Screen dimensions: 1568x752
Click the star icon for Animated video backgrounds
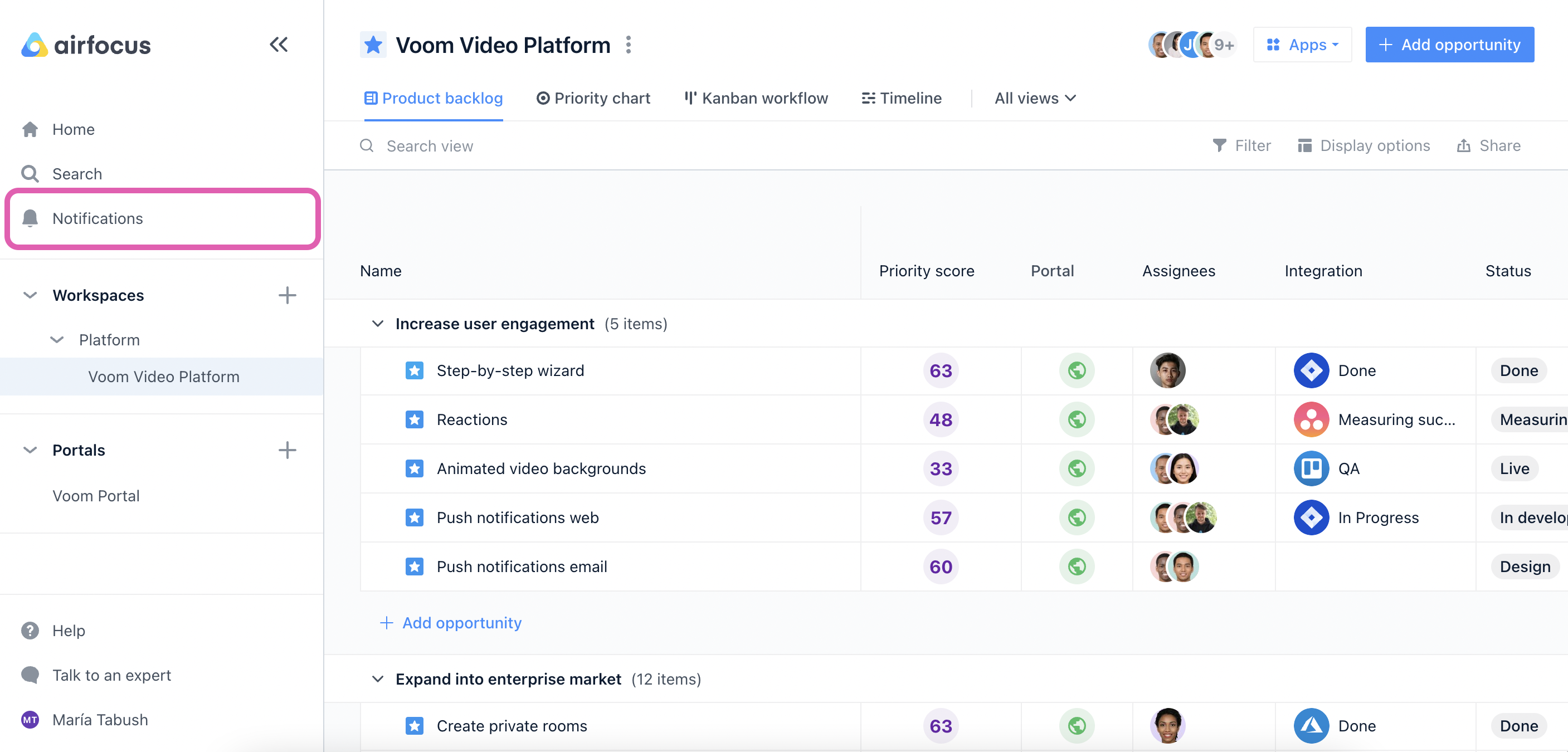pos(415,468)
